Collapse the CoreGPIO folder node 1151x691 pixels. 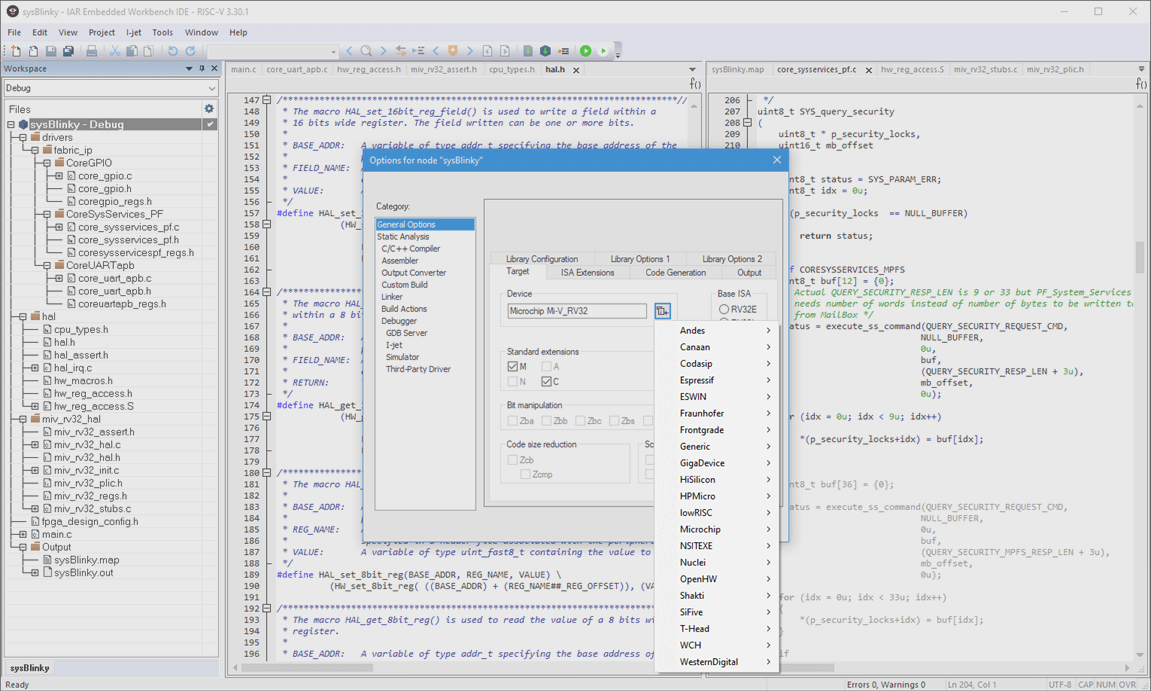pyautogui.click(x=47, y=163)
